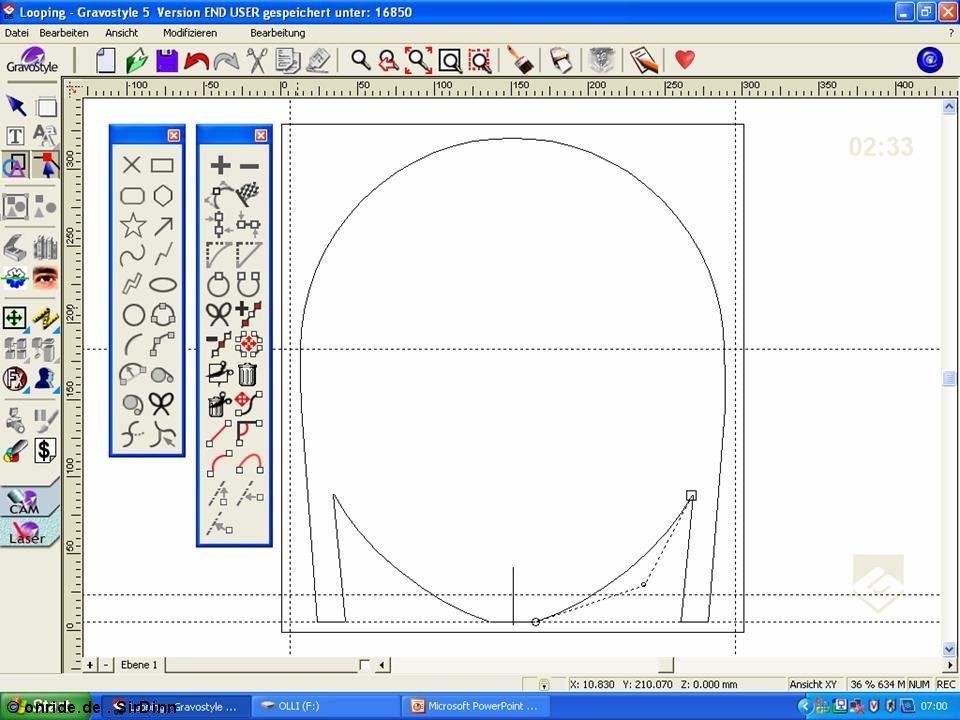
Task: Open the Ansicht menu
Action: click(x=121, y=33)
